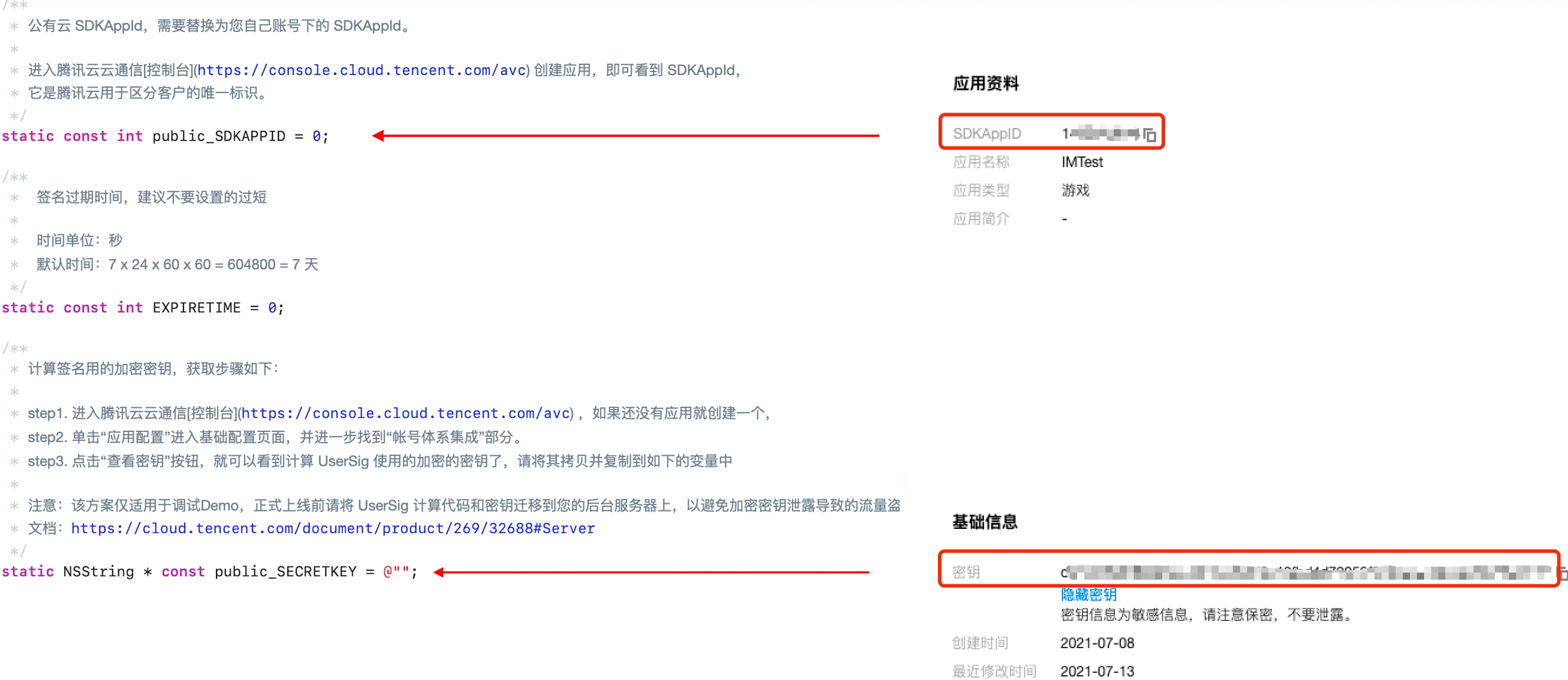
Task: Copy the SDKAppID using its copy icon
Action: coord(1149,135)
